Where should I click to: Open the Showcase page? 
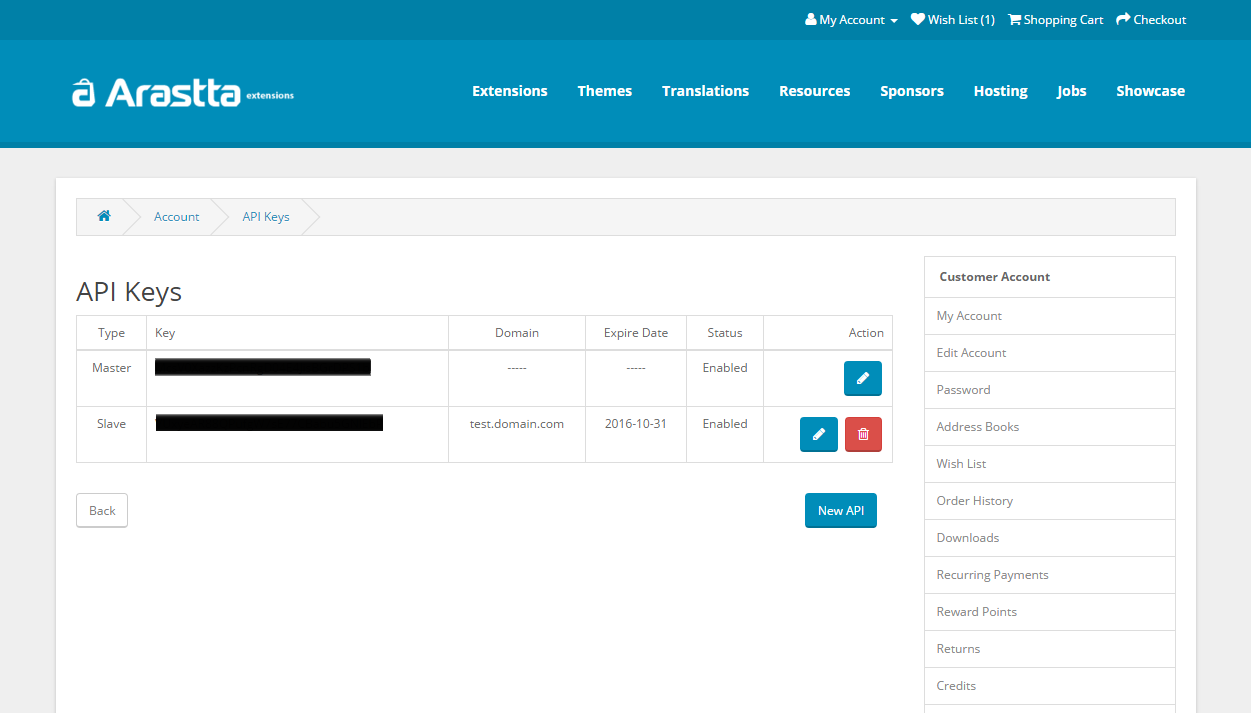(1150, 91)
